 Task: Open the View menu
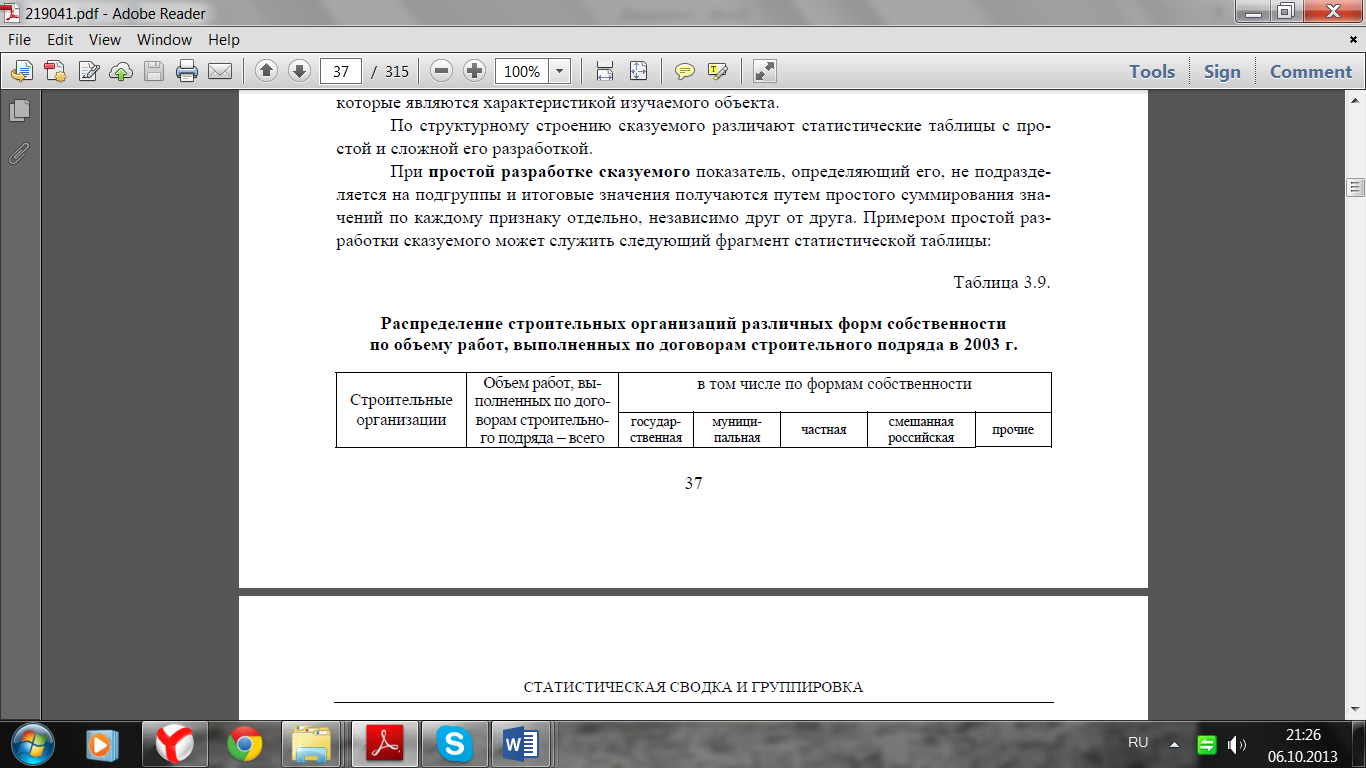(x=105, y=40)
